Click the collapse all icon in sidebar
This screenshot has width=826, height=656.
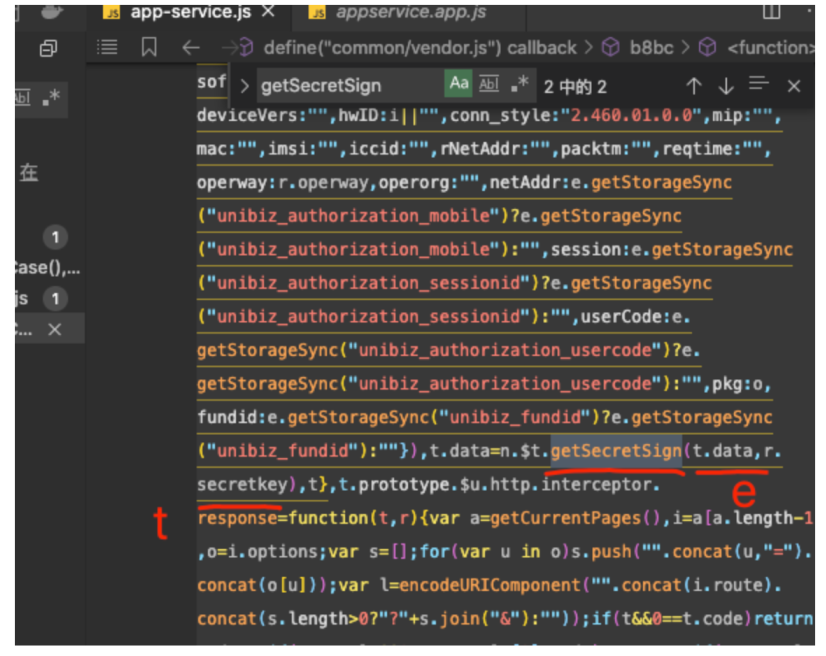pos(48,48)
